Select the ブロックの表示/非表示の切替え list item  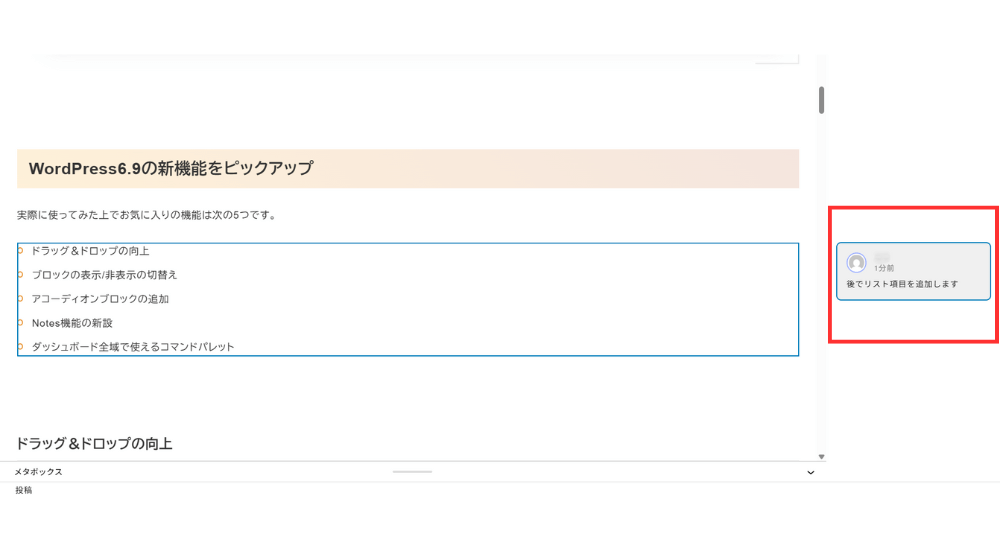click(104, 275)
